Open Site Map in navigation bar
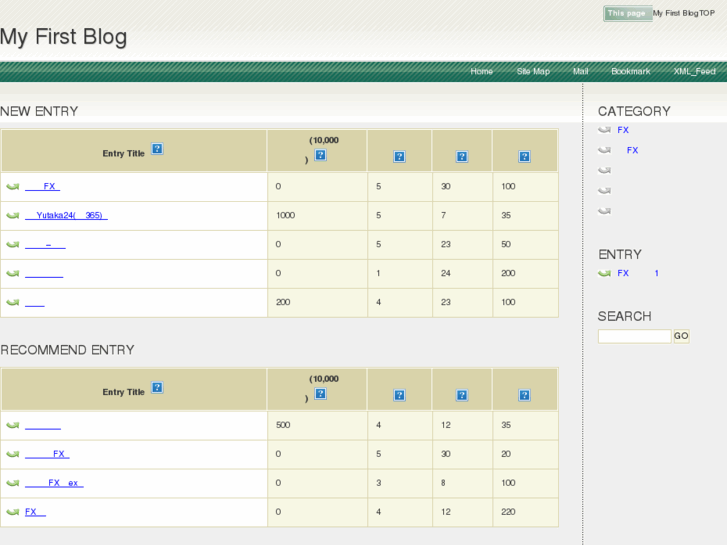Viewport: 727px width, 545px height. [x=533, y=71]
